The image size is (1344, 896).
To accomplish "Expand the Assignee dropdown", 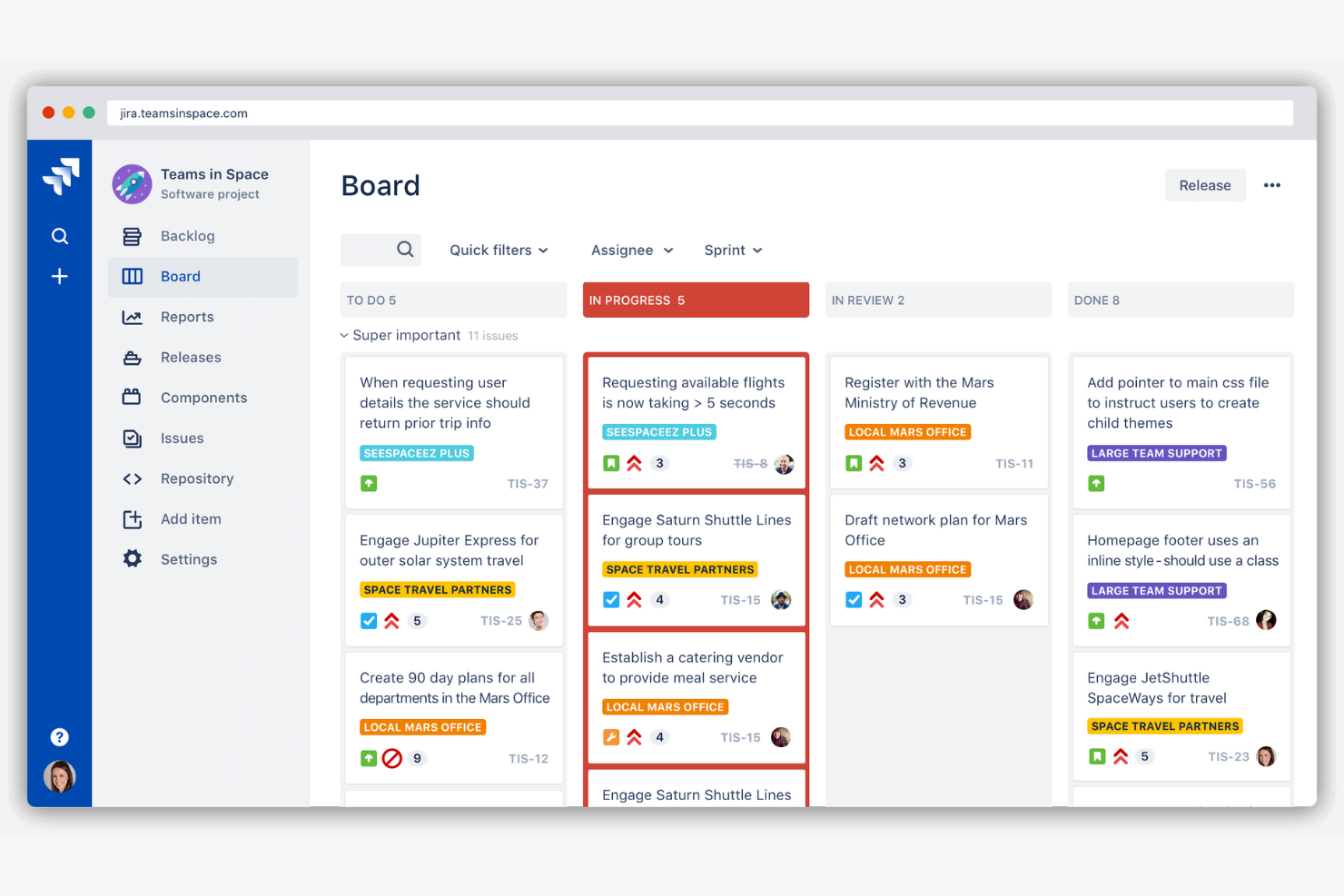I will tap(630, 250).
